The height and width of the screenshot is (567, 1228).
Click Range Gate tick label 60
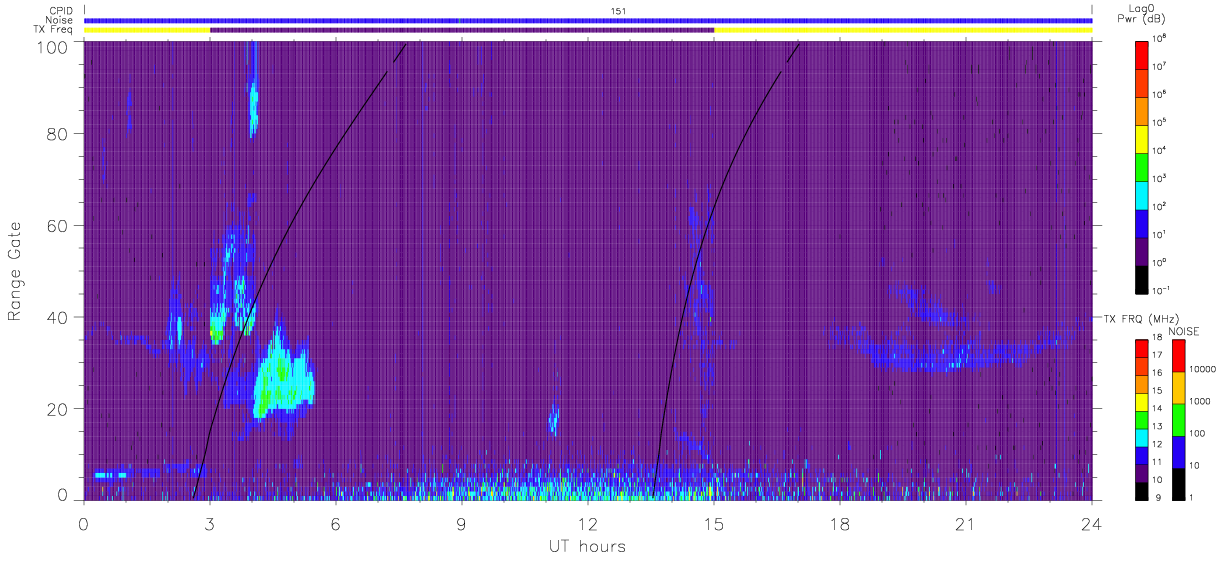click(x=57, y=225)
